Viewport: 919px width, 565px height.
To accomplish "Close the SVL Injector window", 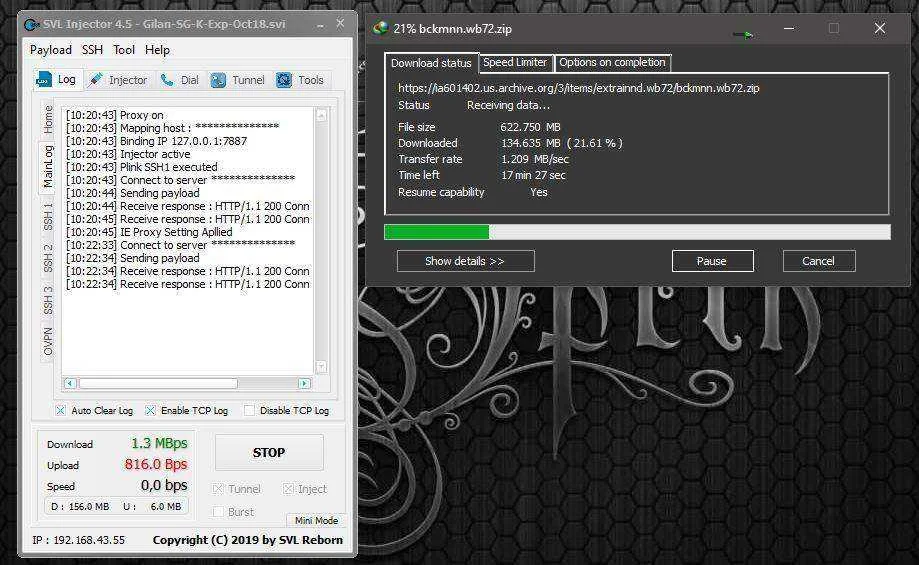I will pyautogui.click(x=340, y=23).
